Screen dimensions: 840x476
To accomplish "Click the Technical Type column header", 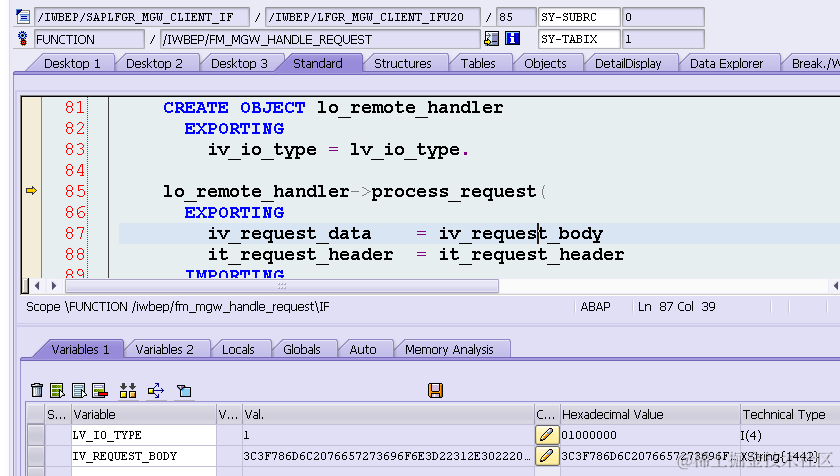I will click(x=790, y=414).
